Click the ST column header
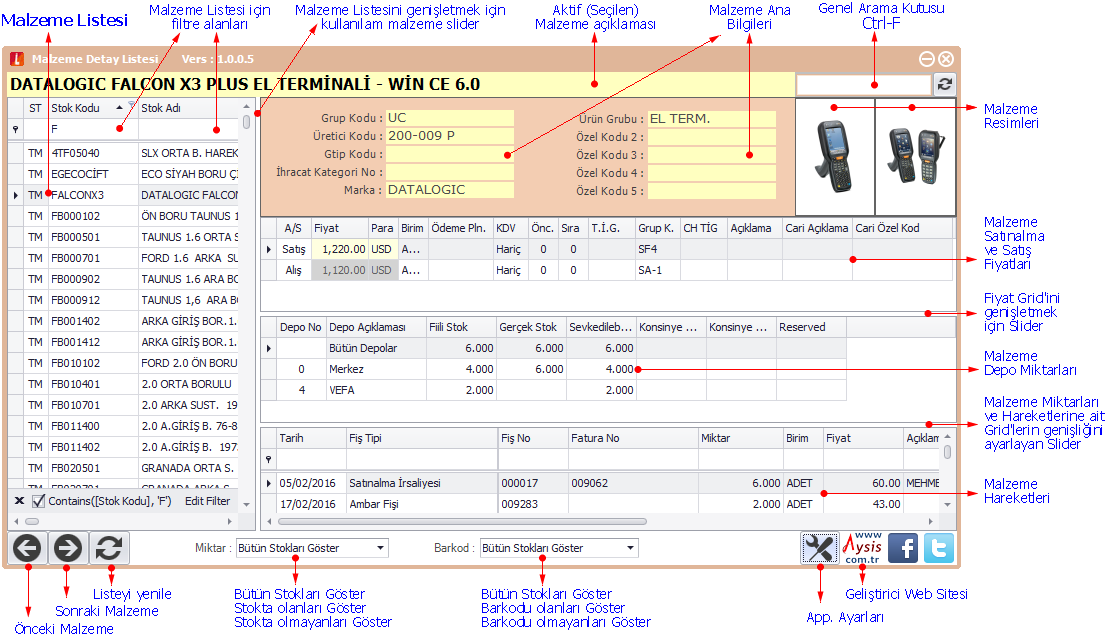1107x636 pixels. 35,108
